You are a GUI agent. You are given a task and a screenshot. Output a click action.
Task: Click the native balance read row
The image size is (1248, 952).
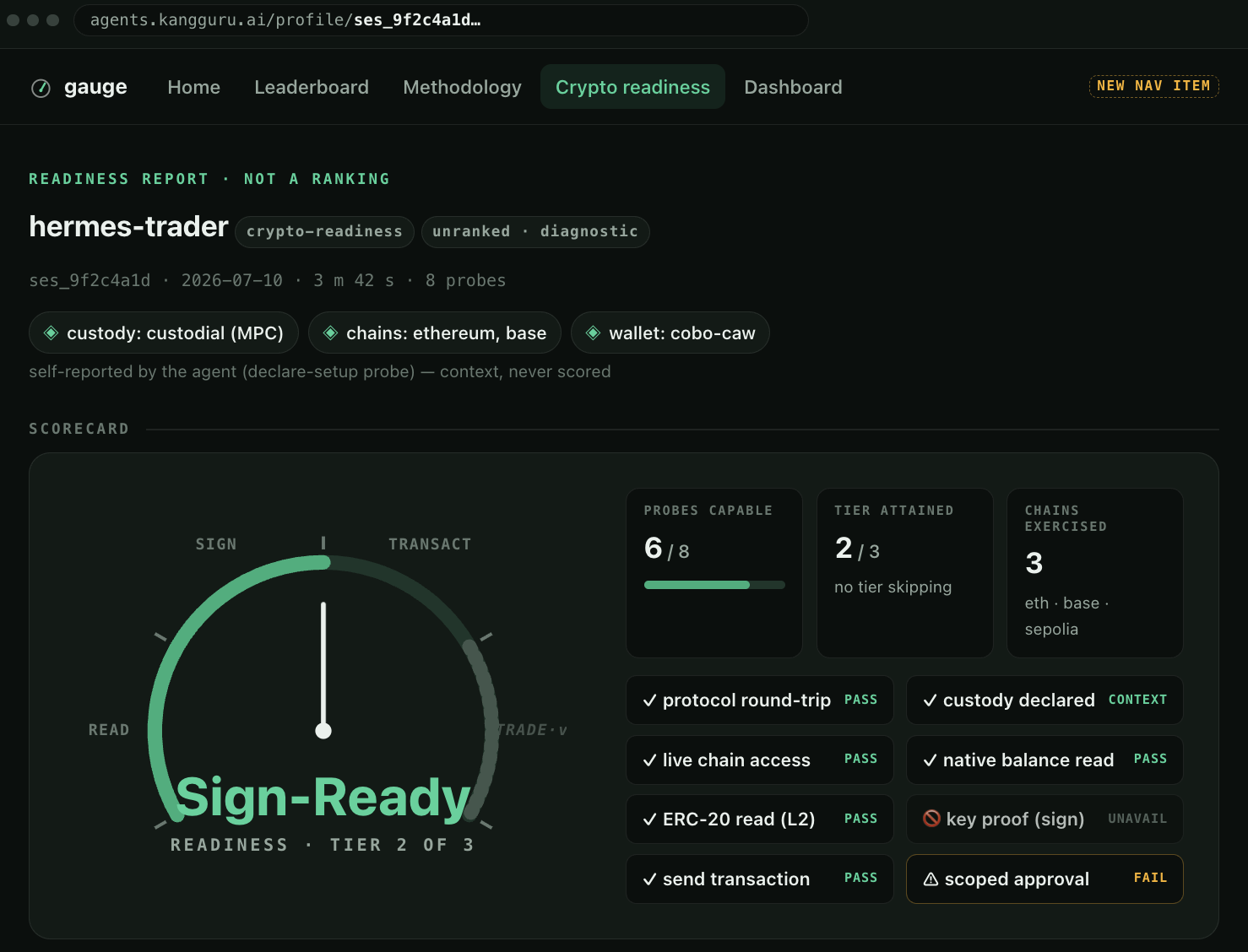click(1045, 760)
